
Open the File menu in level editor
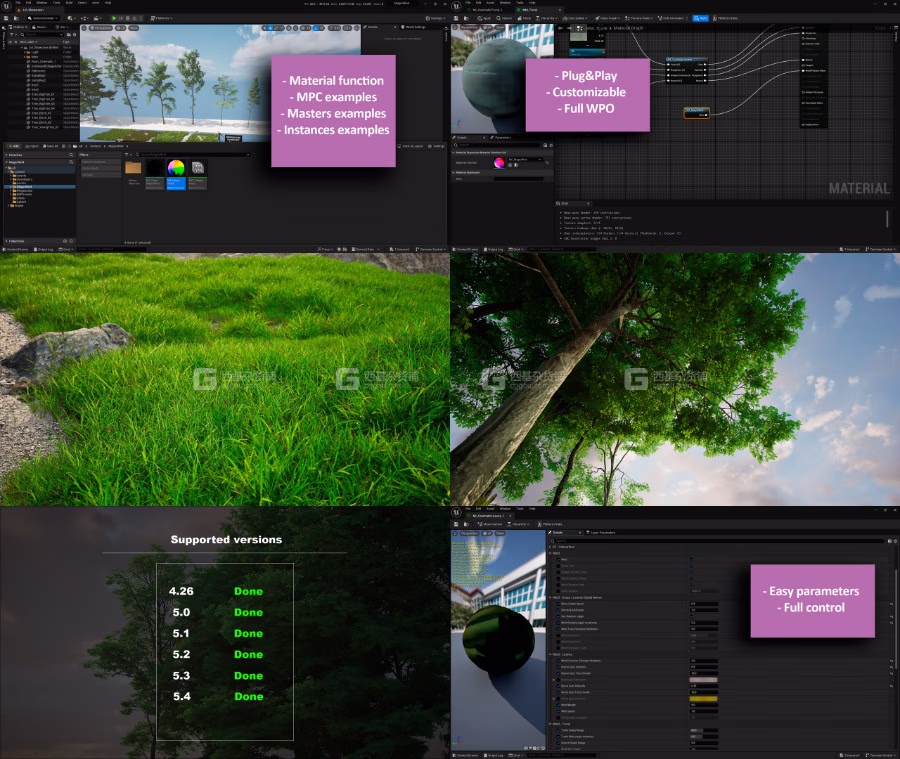tap(18, 3)
